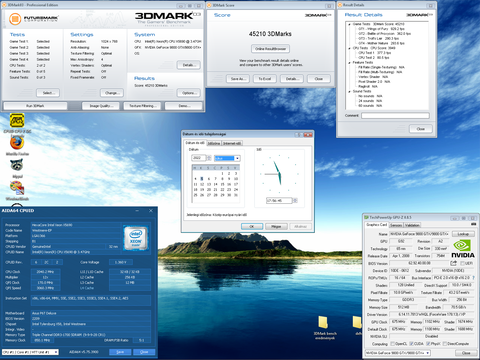
Task: Close the date and time dialog
Action: 308,134
